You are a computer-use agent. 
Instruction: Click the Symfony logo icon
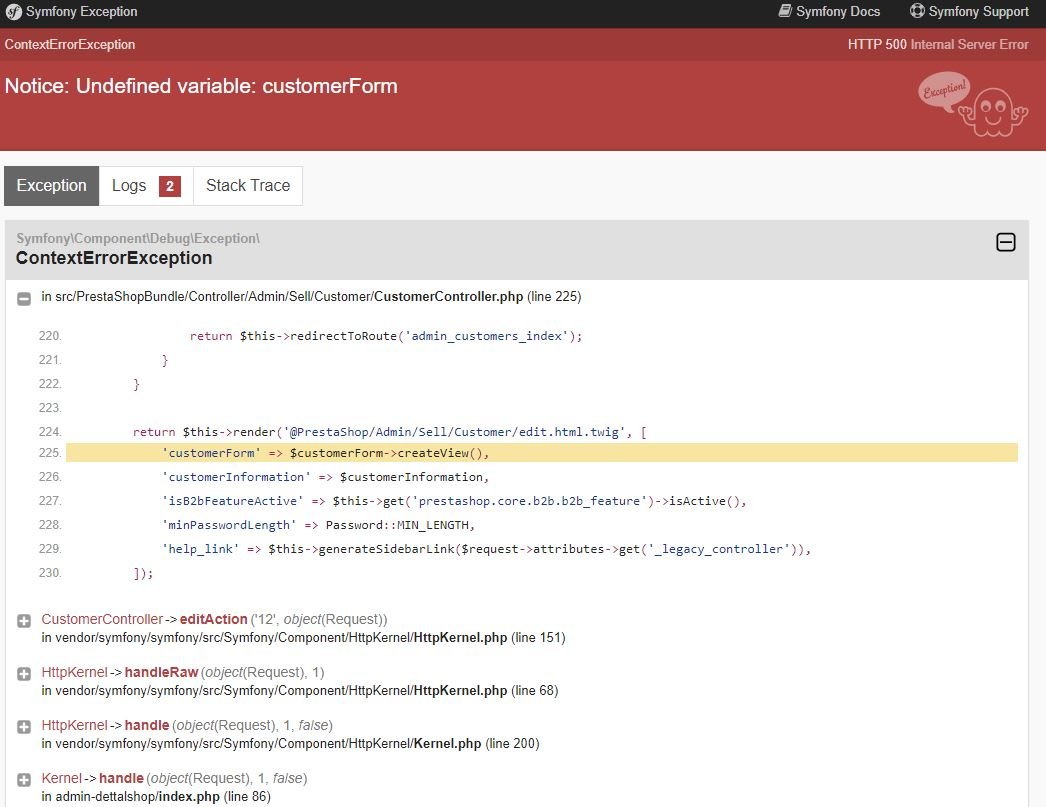click(14, 12)
